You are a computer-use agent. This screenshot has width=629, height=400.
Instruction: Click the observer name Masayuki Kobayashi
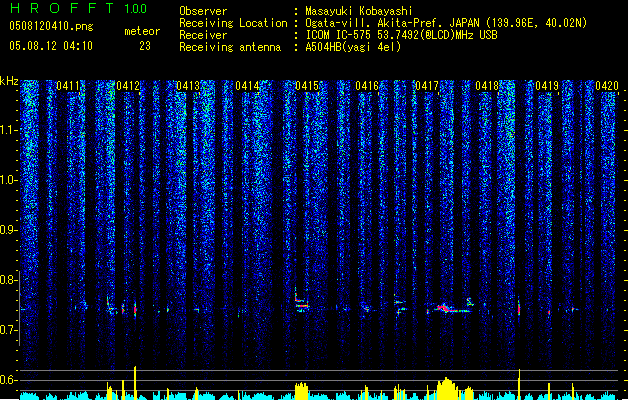tap(358, 11)
